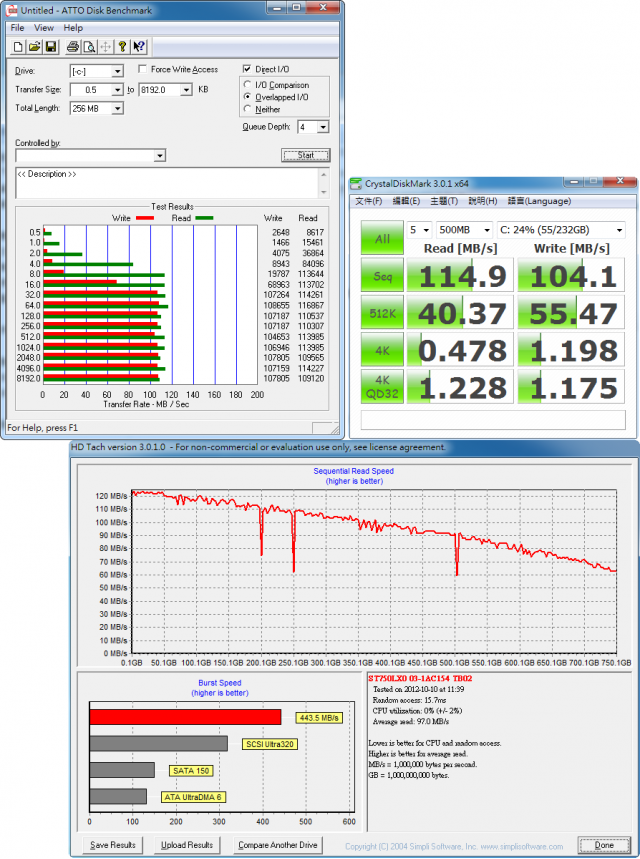Screen dimensions: 640x859
Task: Click the four-arrow move icon in ATTO toolbar
Action: tap(105, 47)
